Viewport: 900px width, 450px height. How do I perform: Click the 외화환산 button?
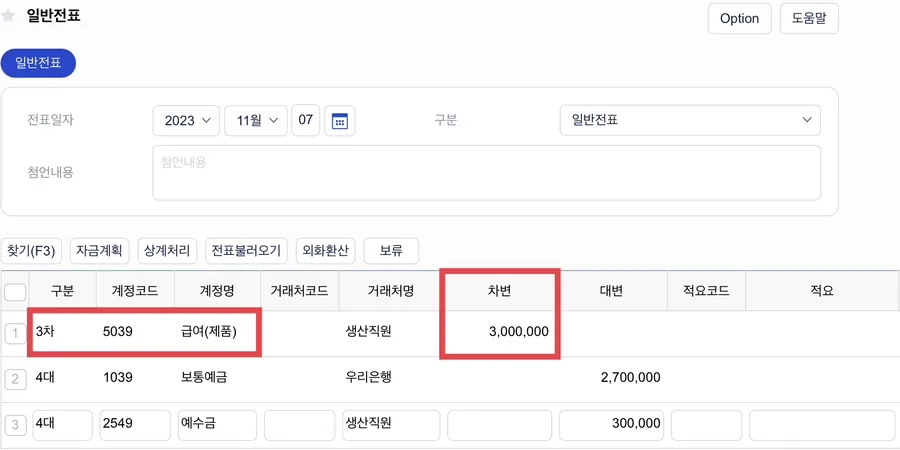[x=325, y=251]
